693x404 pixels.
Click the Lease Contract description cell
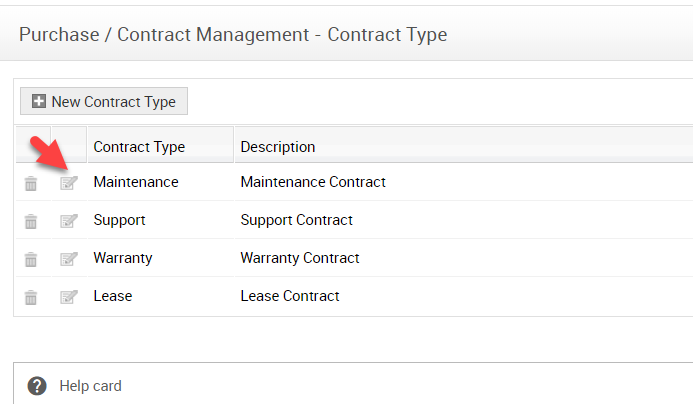(290, 296)
